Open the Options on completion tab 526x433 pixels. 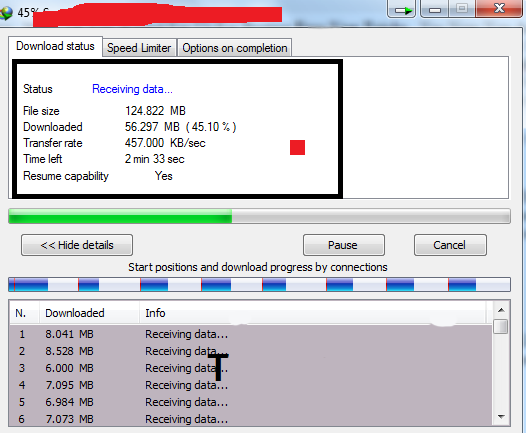(234, 48)
